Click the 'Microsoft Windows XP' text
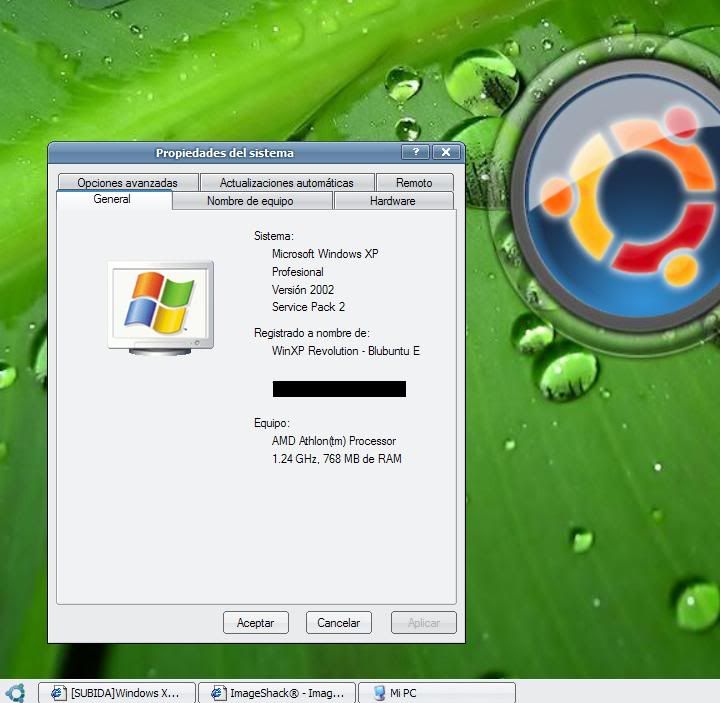Screen dimensions: 720x703 (325, 253)
